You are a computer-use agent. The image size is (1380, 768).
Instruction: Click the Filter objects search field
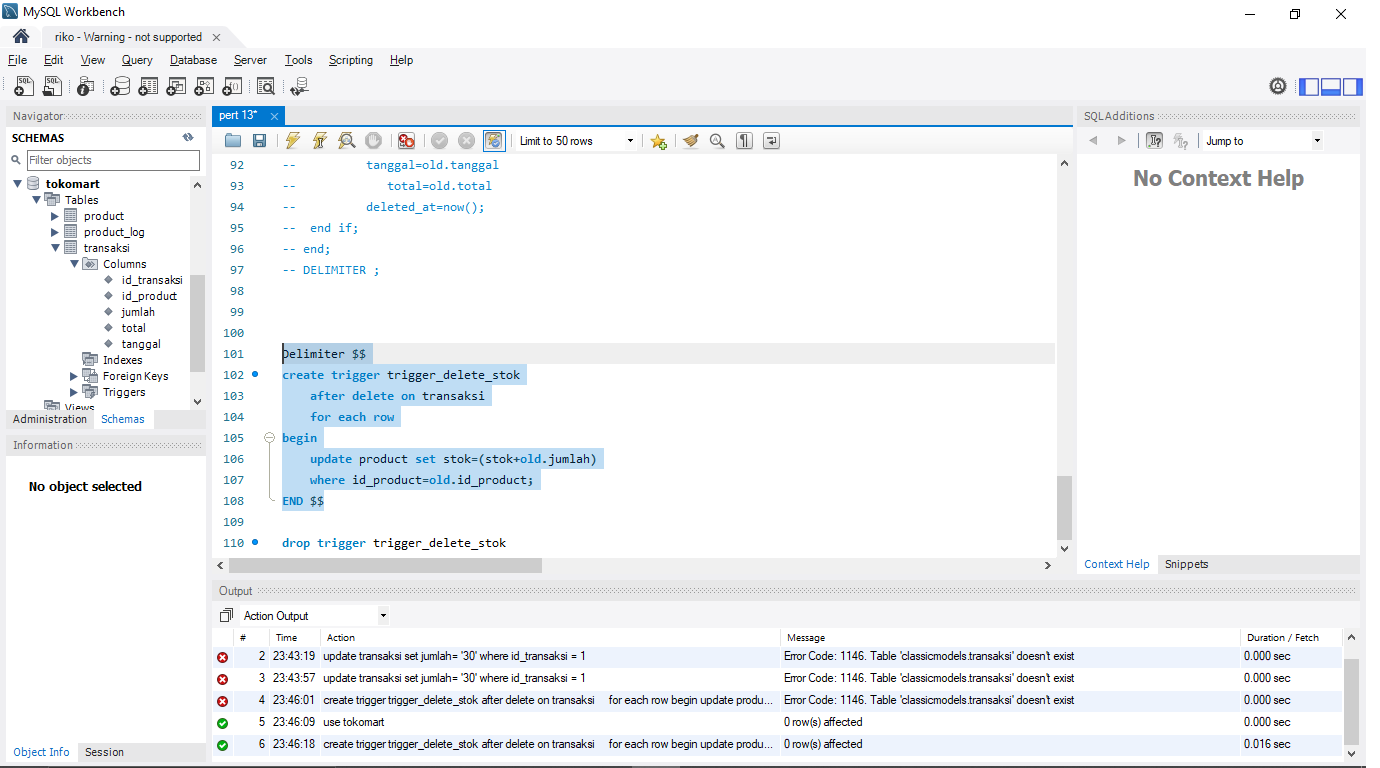coord(113,160)
